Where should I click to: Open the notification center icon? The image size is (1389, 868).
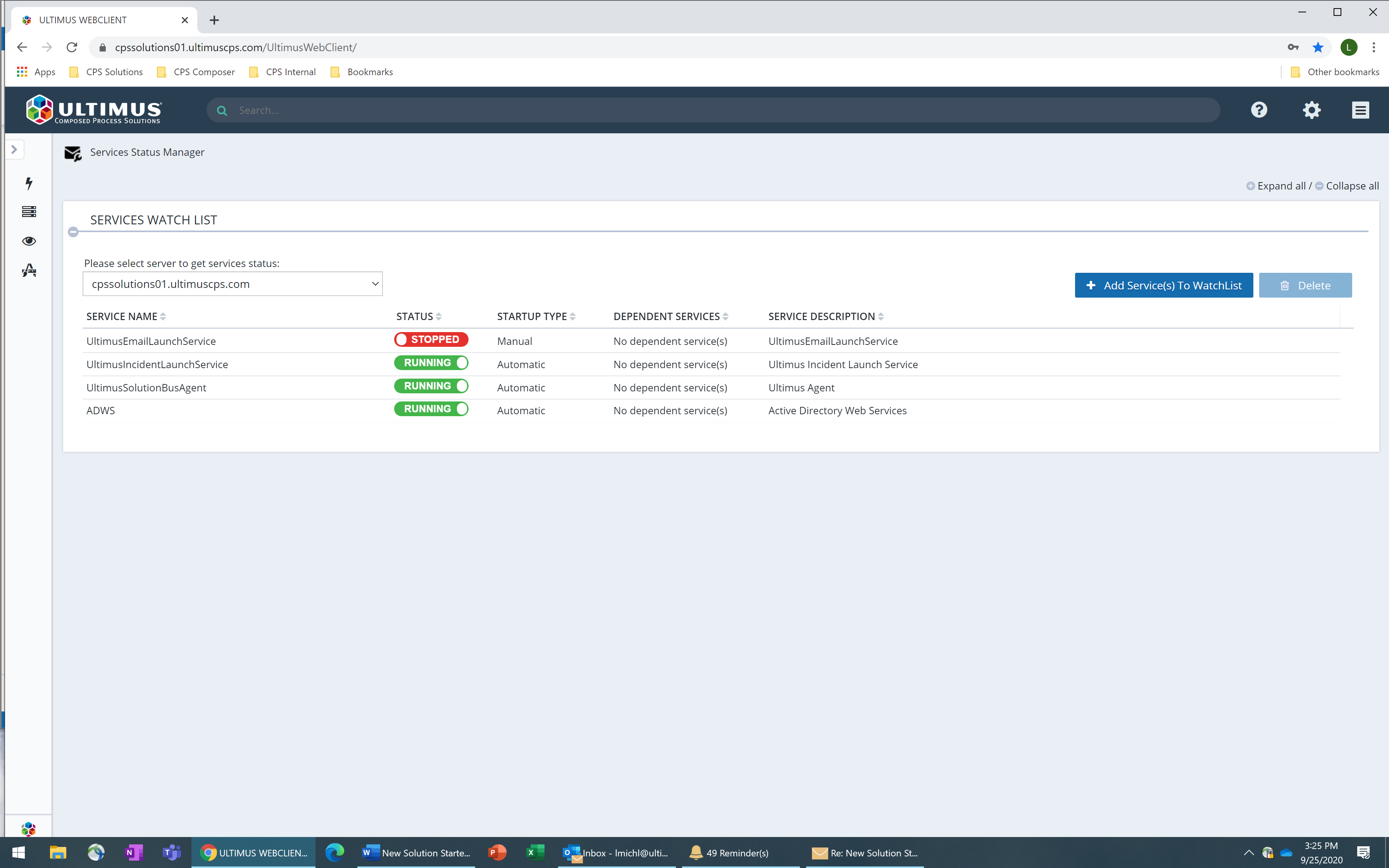[1364, 852]
